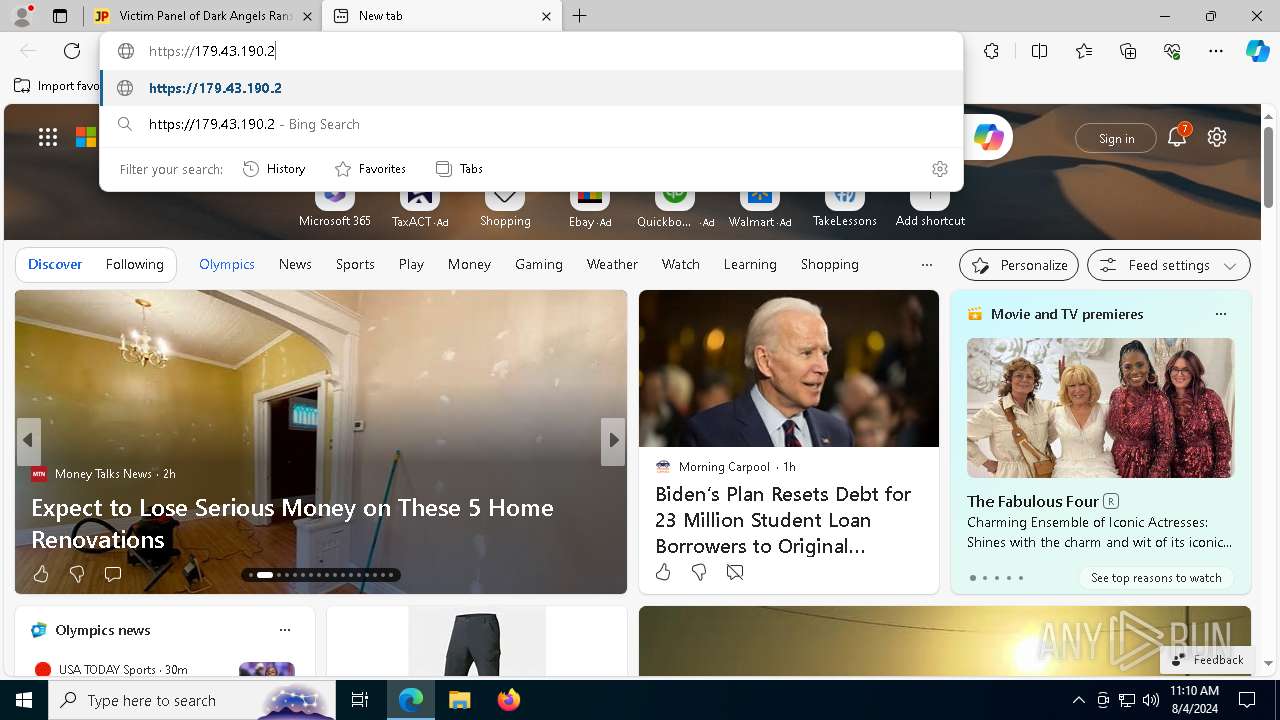Open Favorites star icon in toolbar
The image size is (1280, 720).
pyautogui.click(x=1084, y=51)
